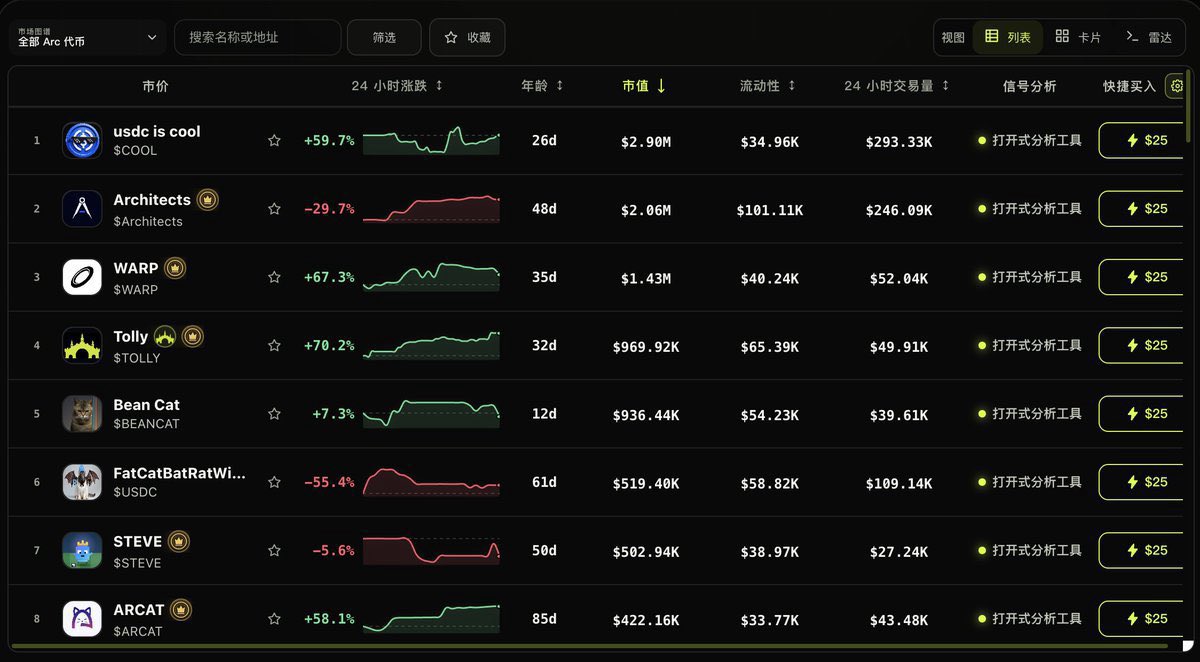Focus the 搜索名称或地址 search field
This screenshot has height=662, width=1200.
tap(257, 37)
